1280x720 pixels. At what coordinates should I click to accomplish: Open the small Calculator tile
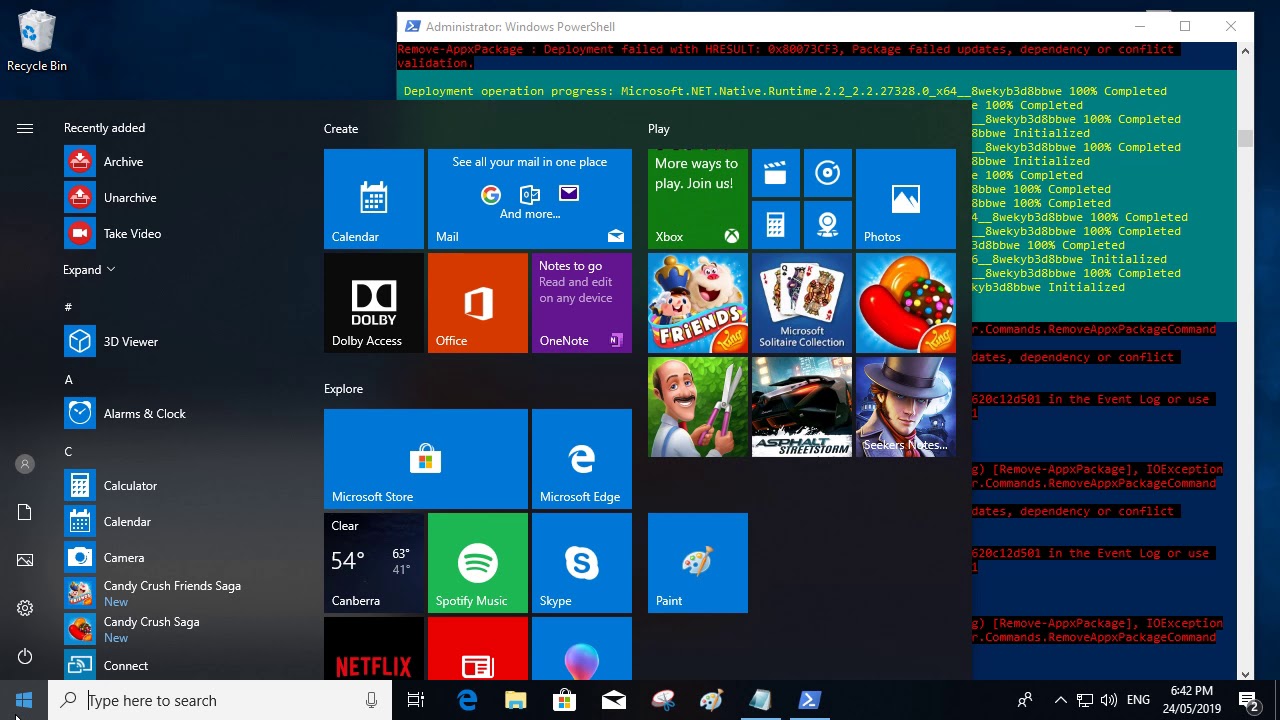click(776, 225)
